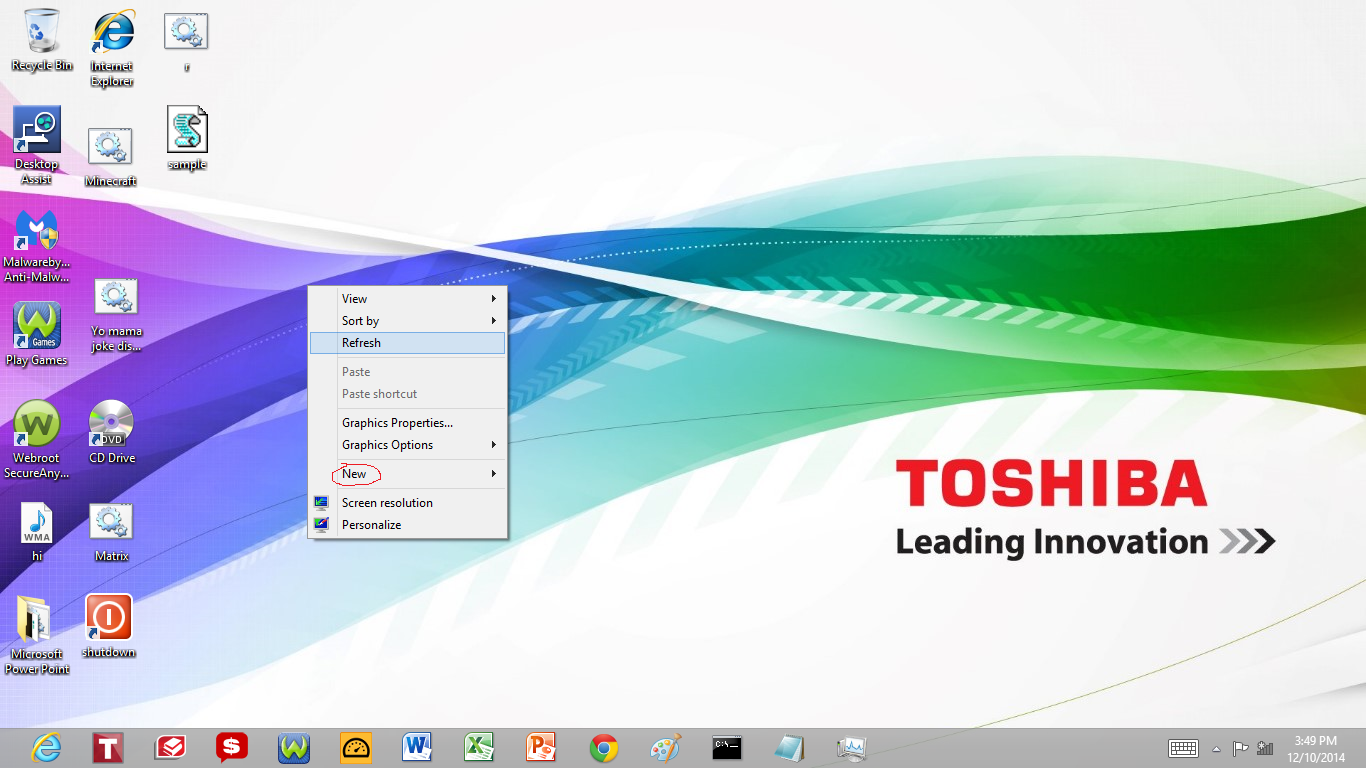Open the clock showing 3:49 PM

click(x=1315, y=748)
